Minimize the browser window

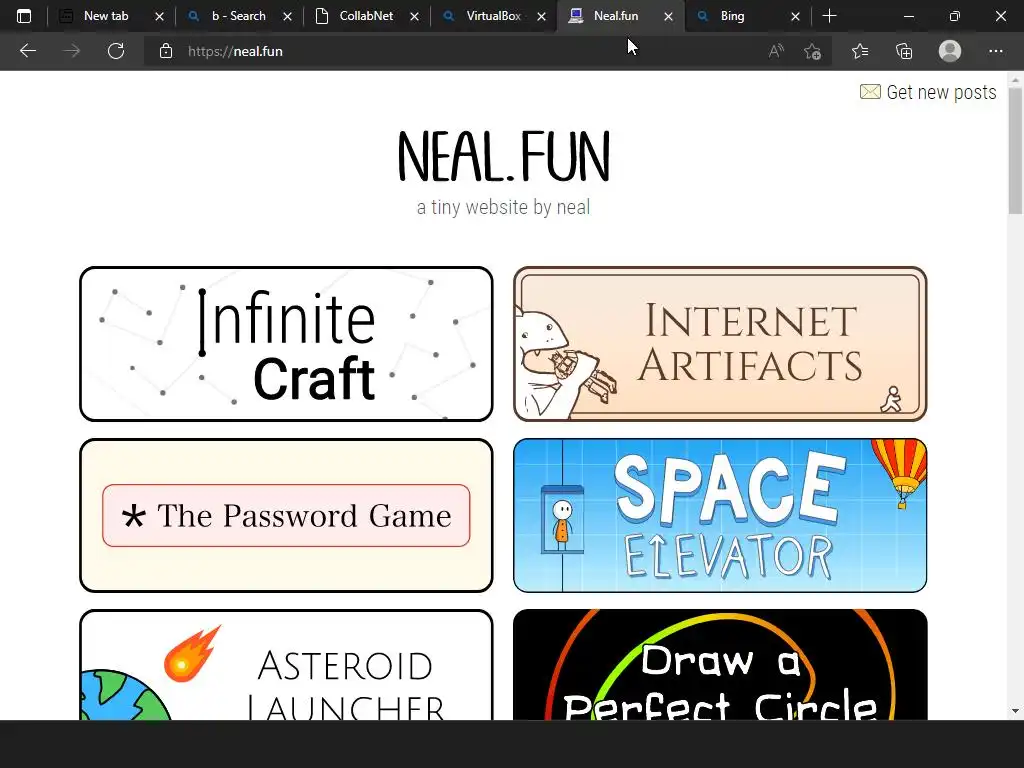coord(908,16)
